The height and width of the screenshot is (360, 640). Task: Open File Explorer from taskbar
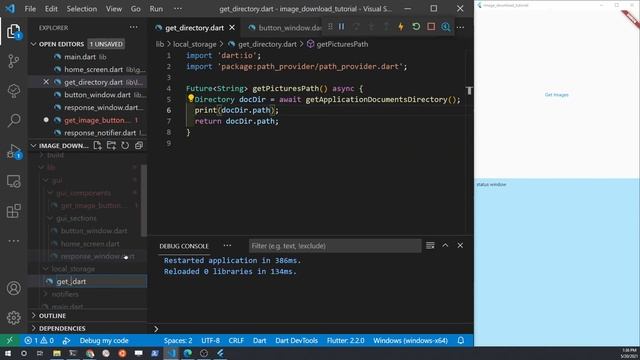click(57, 353)
